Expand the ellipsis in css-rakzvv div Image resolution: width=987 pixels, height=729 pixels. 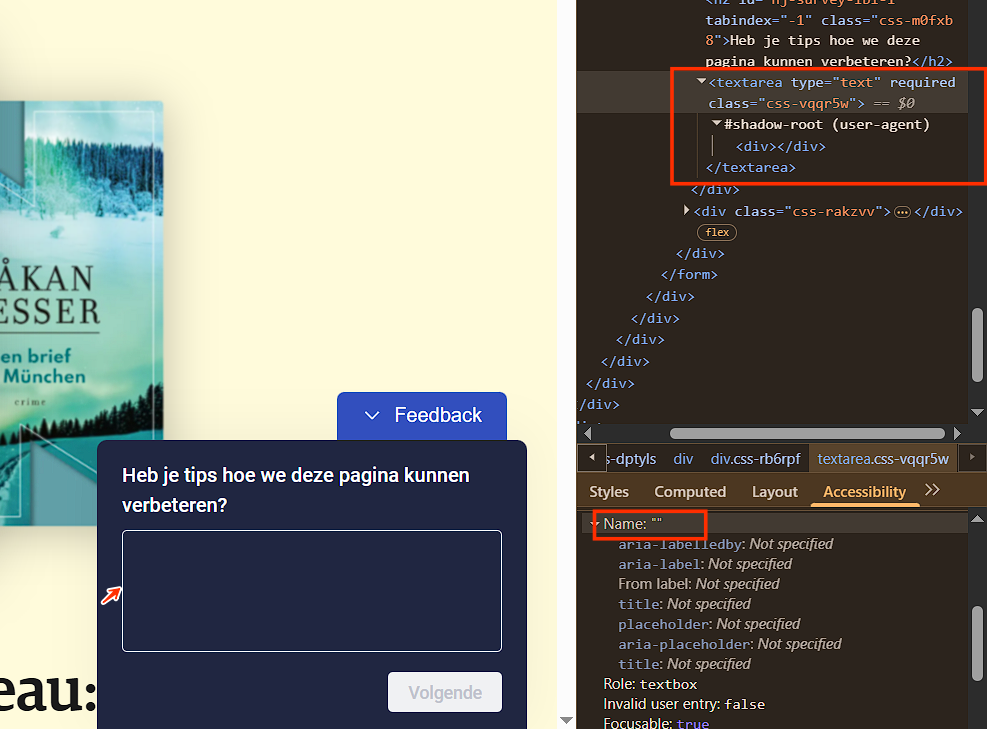point(902,212)
